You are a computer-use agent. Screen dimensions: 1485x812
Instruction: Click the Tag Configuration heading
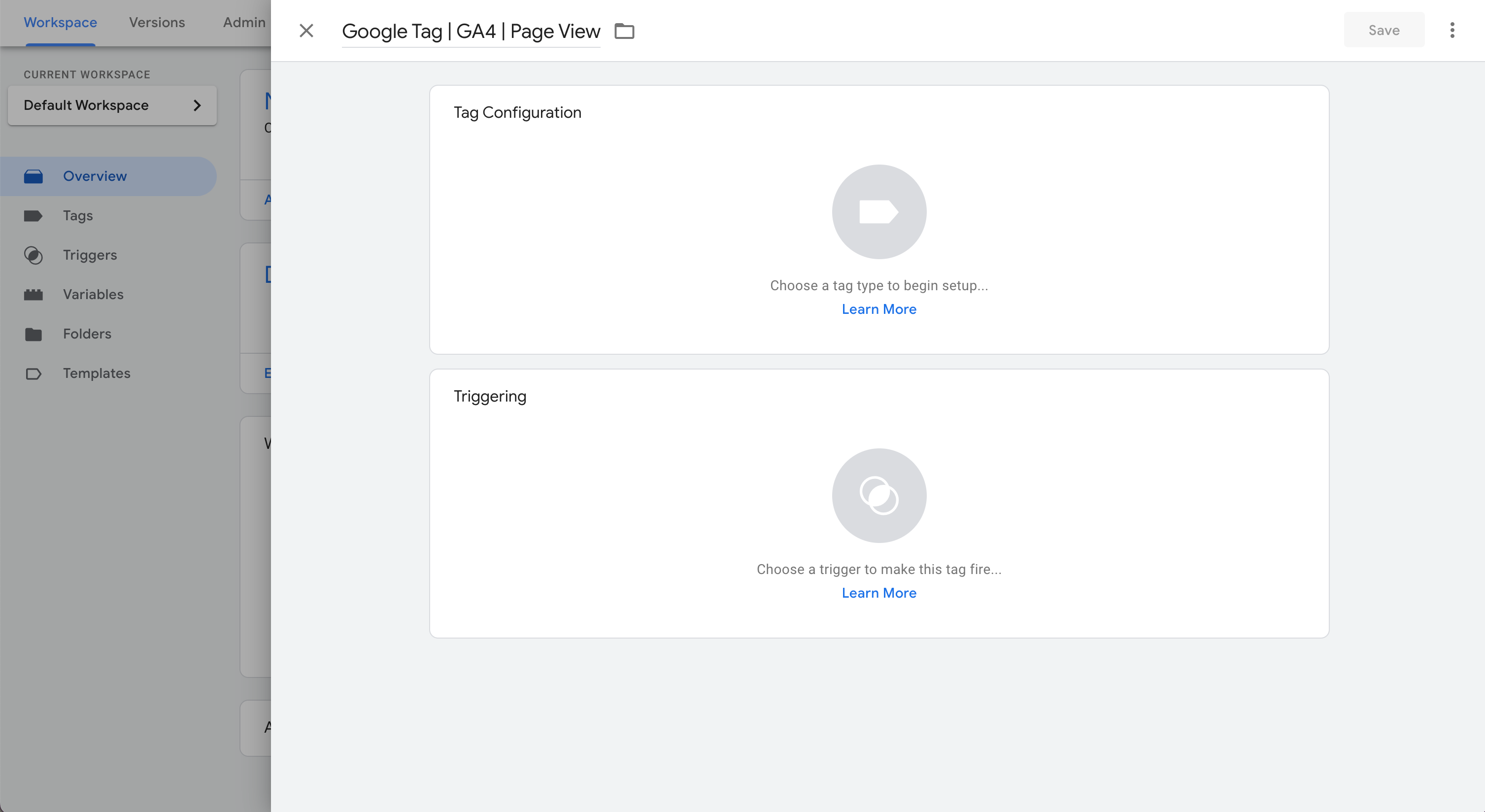click(517, 112)
